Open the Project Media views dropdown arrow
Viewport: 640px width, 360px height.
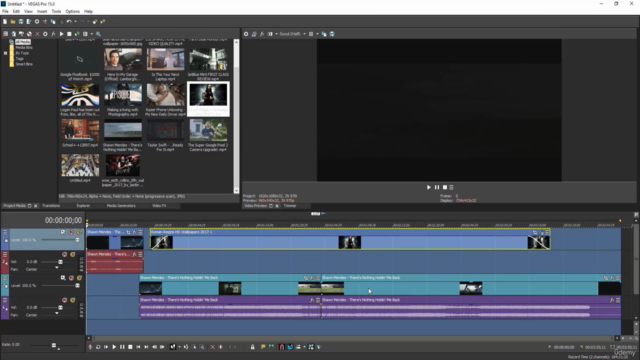[x=91, y=34]
